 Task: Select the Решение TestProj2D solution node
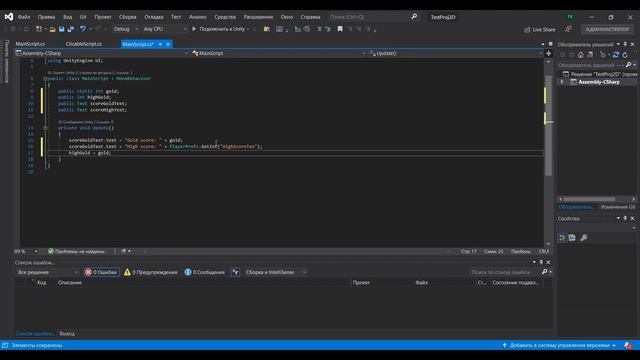click(x=599, y=74)
